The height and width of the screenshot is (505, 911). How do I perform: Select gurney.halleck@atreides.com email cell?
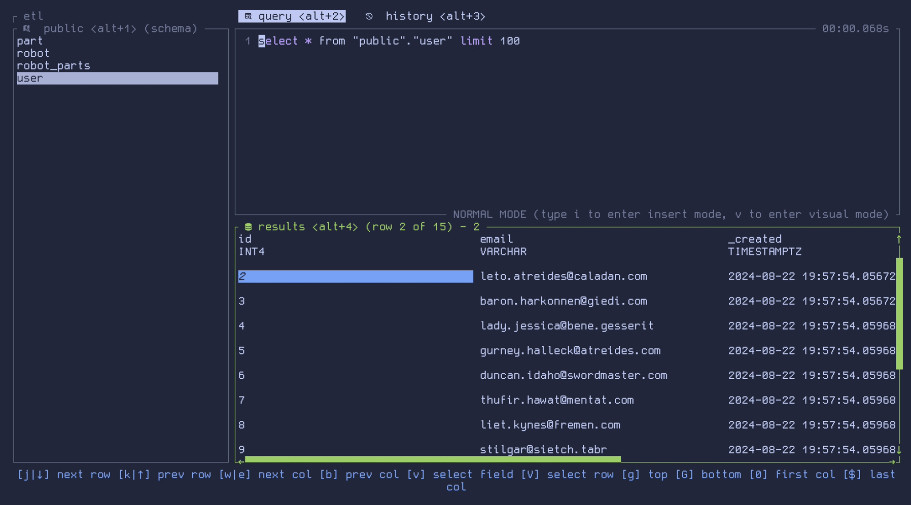(x=570, y=351)
